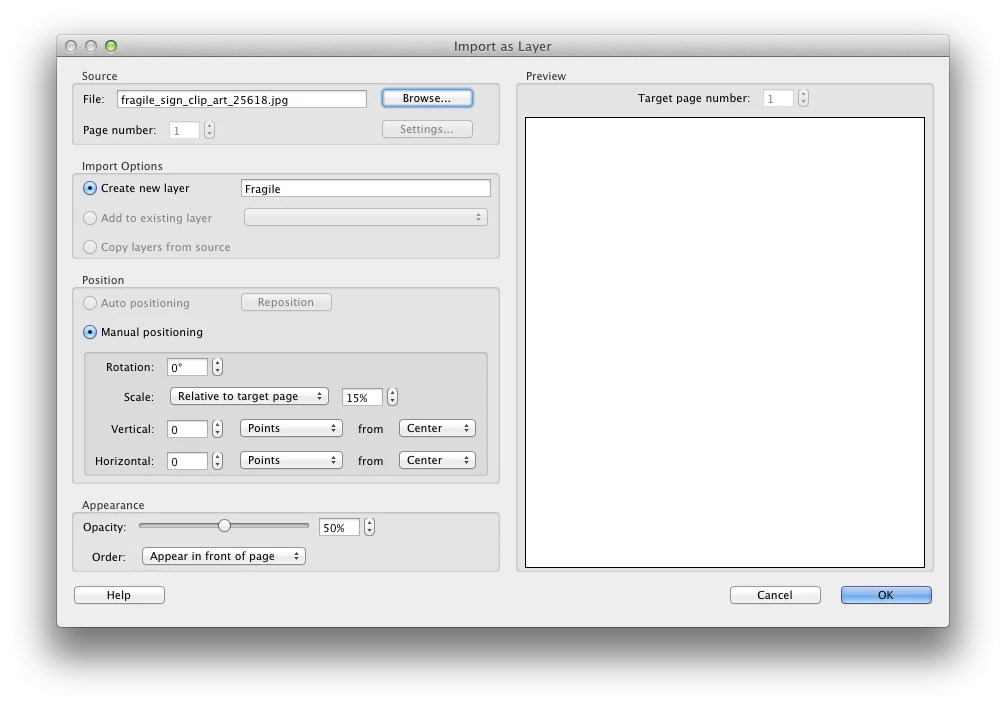Viewport: 1006px width, 706px height.
Task: Click the opacity percentage stepper
Action: click(x=369, y=527)
